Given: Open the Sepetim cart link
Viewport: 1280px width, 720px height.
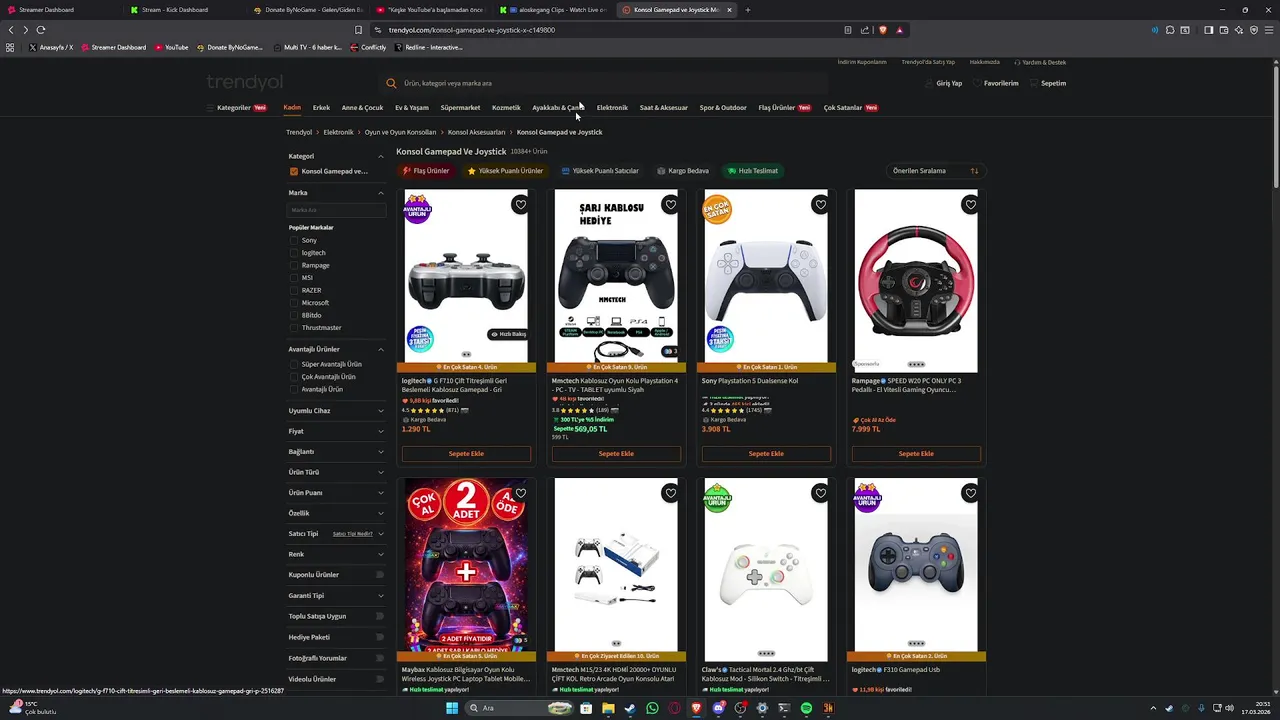Looking at the screenshot, I should coord(1048,83).
